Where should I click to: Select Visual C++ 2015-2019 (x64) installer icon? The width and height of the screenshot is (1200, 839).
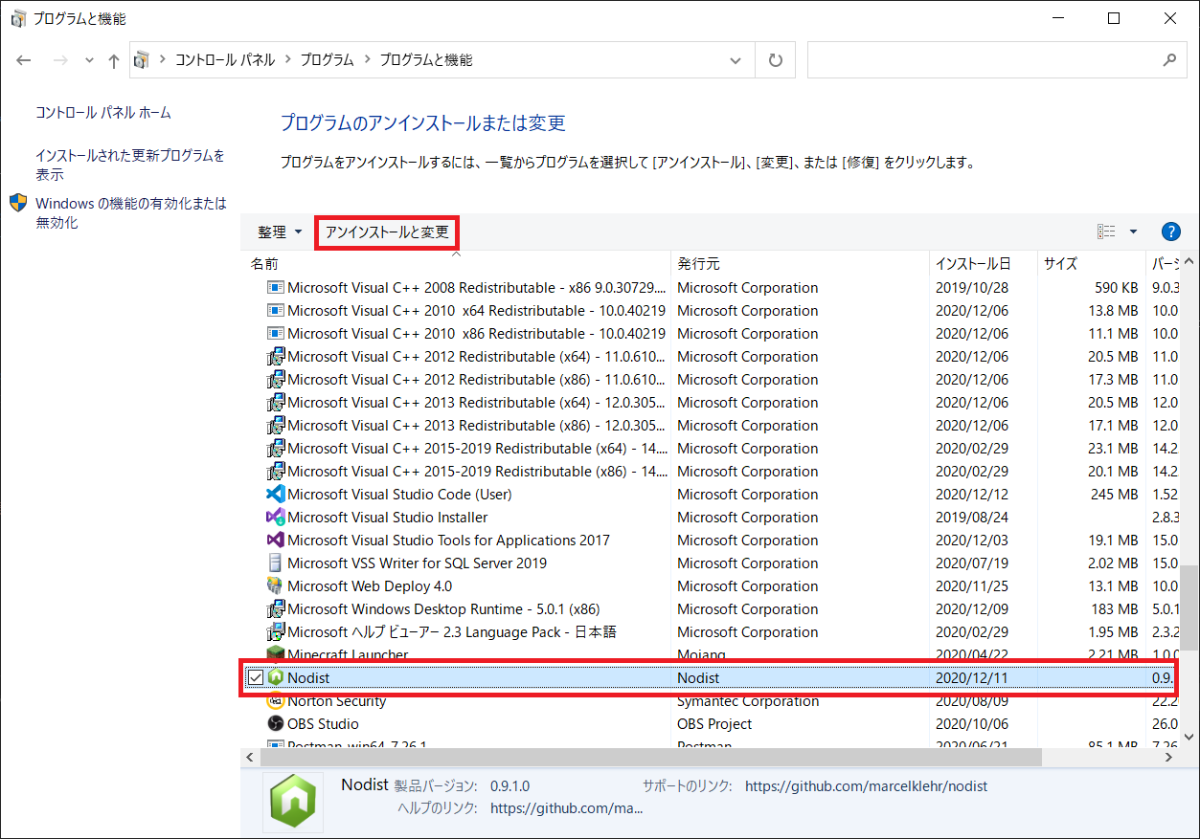(276, 449)
